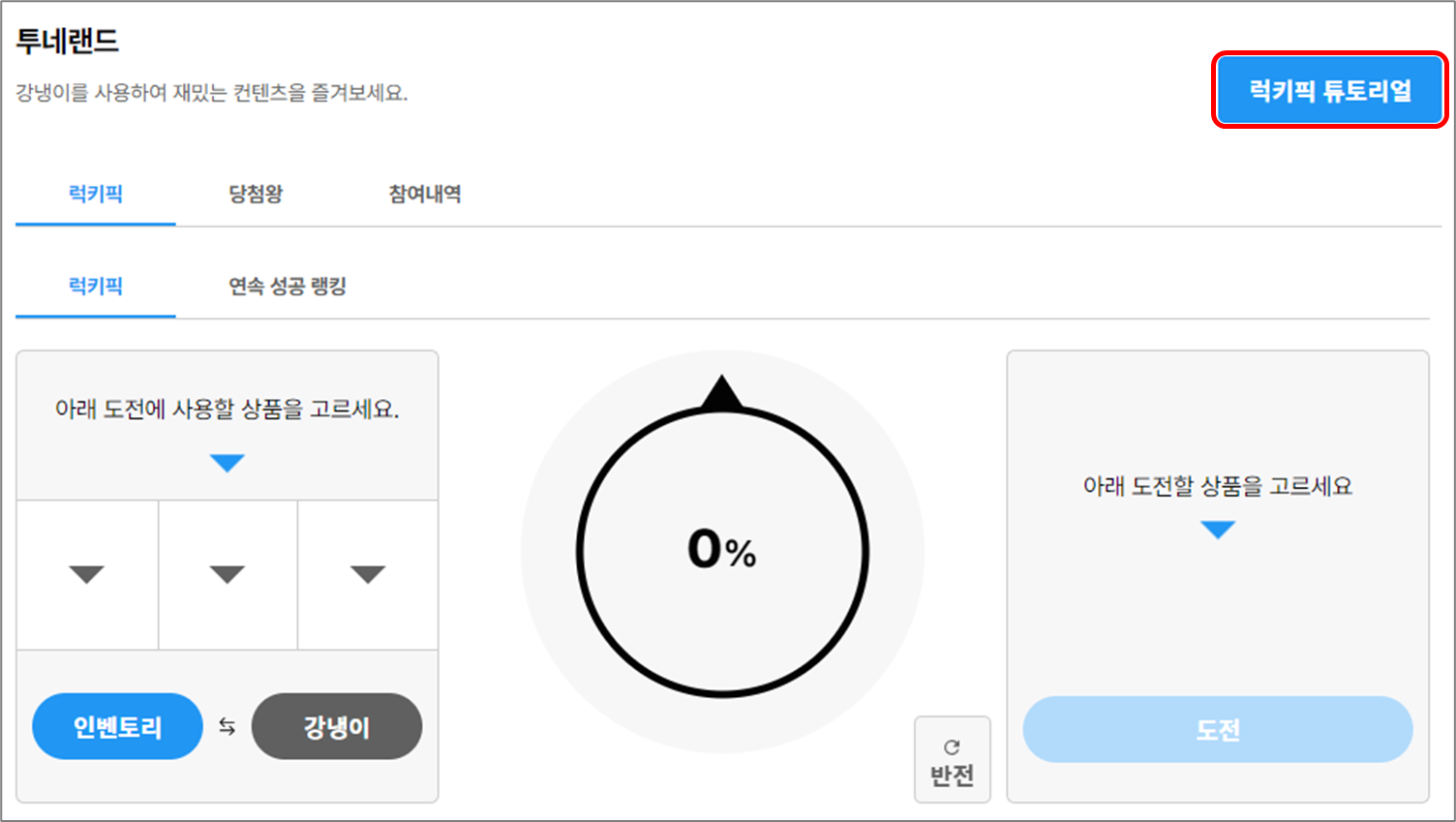This screenshot has height=822, width=1456.
Task: Open the 럭키픽 튜토리얼 guide
Action: click(1329, 90)
